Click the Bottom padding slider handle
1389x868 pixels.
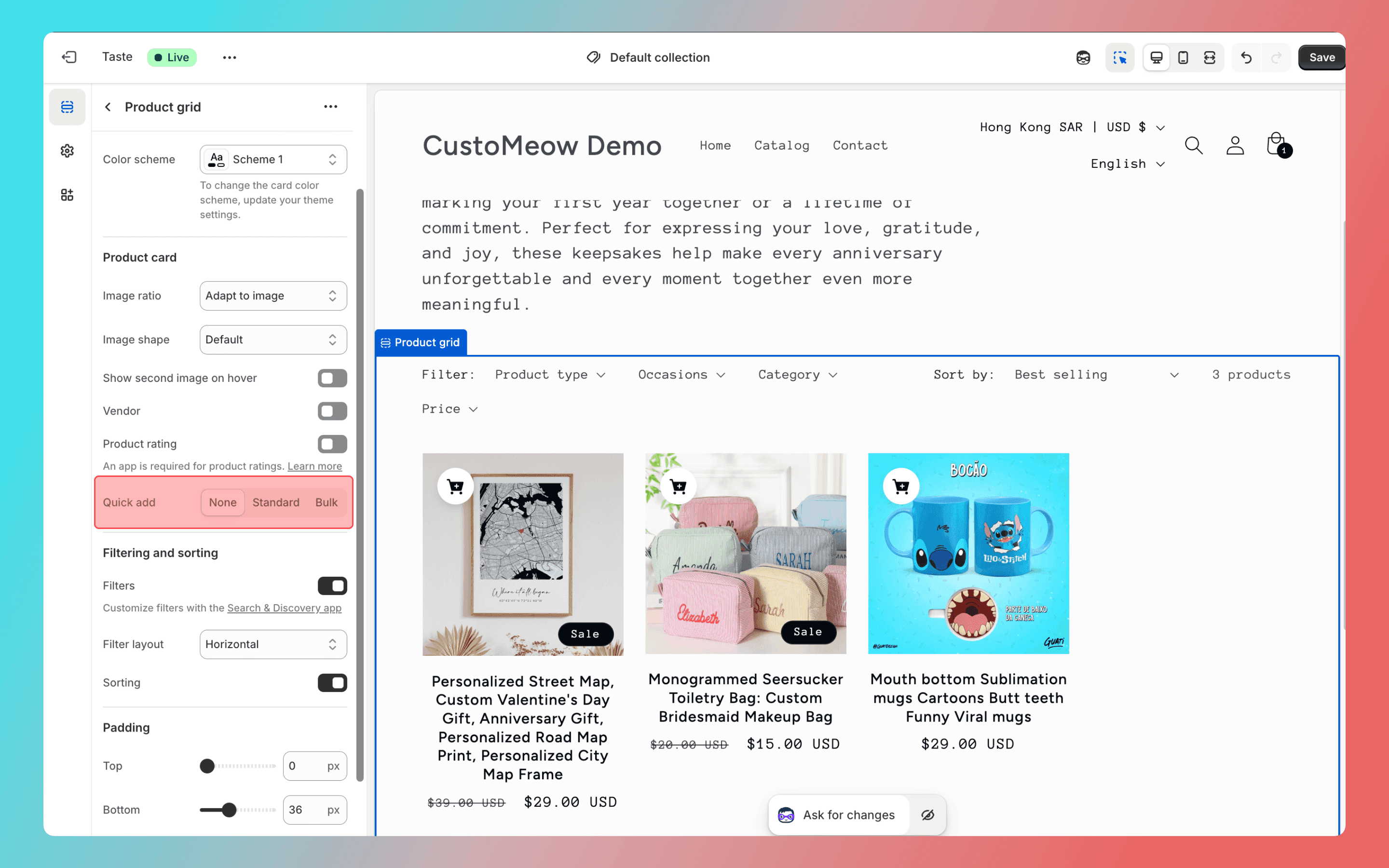pos(229,810)
